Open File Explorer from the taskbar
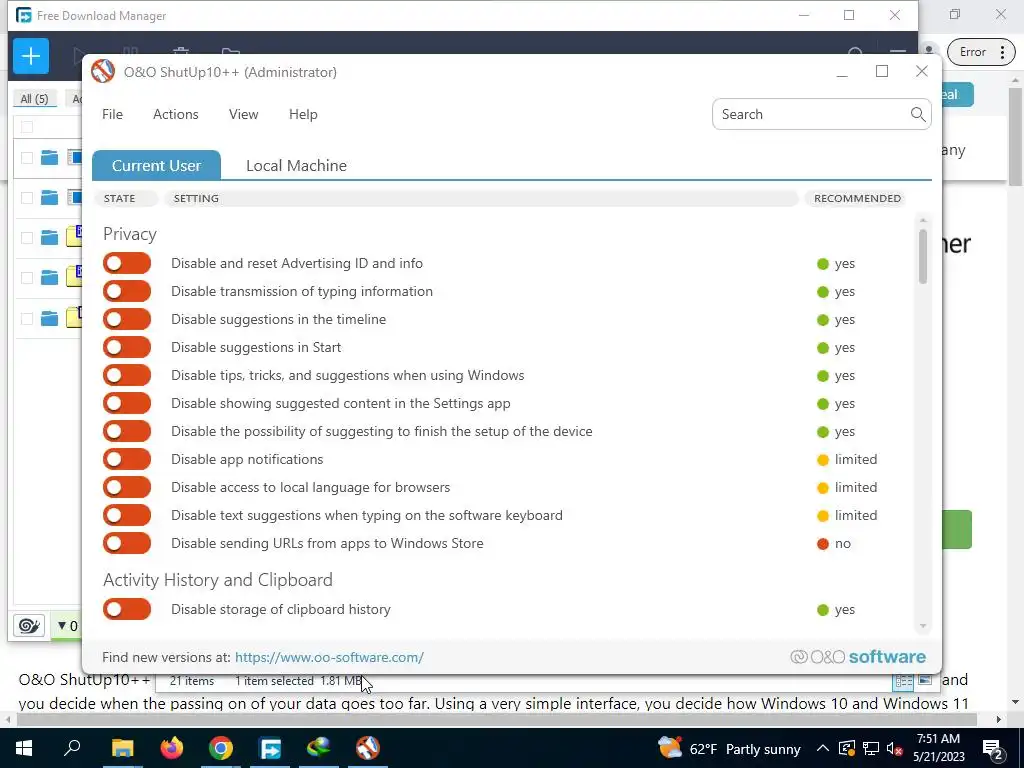The image size is (1024, 768). tap(122, 748)
